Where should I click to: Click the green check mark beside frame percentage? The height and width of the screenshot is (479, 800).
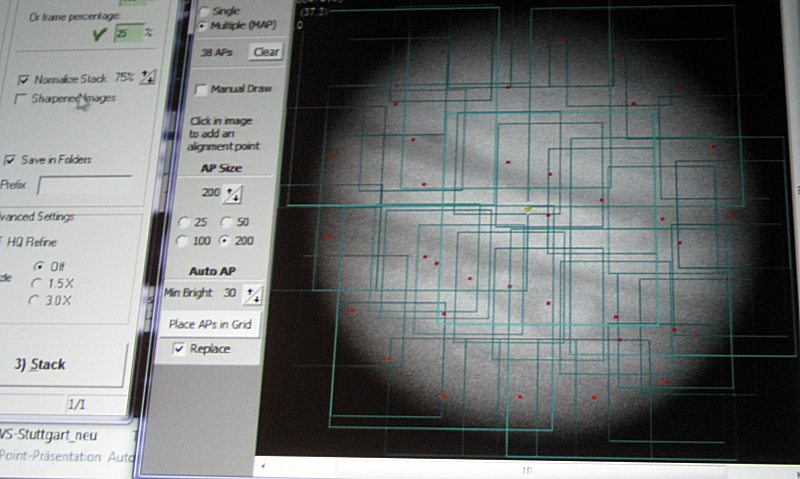point(97,33)
